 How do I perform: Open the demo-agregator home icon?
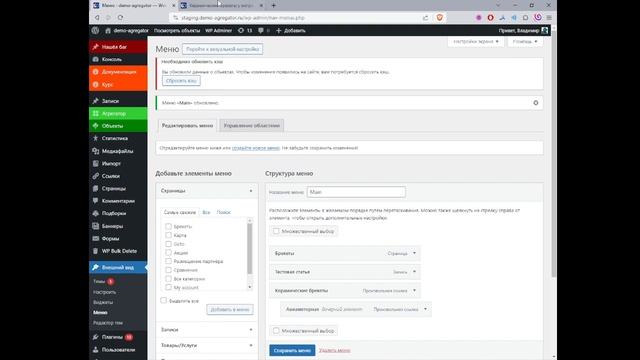(x=108, y=31)
